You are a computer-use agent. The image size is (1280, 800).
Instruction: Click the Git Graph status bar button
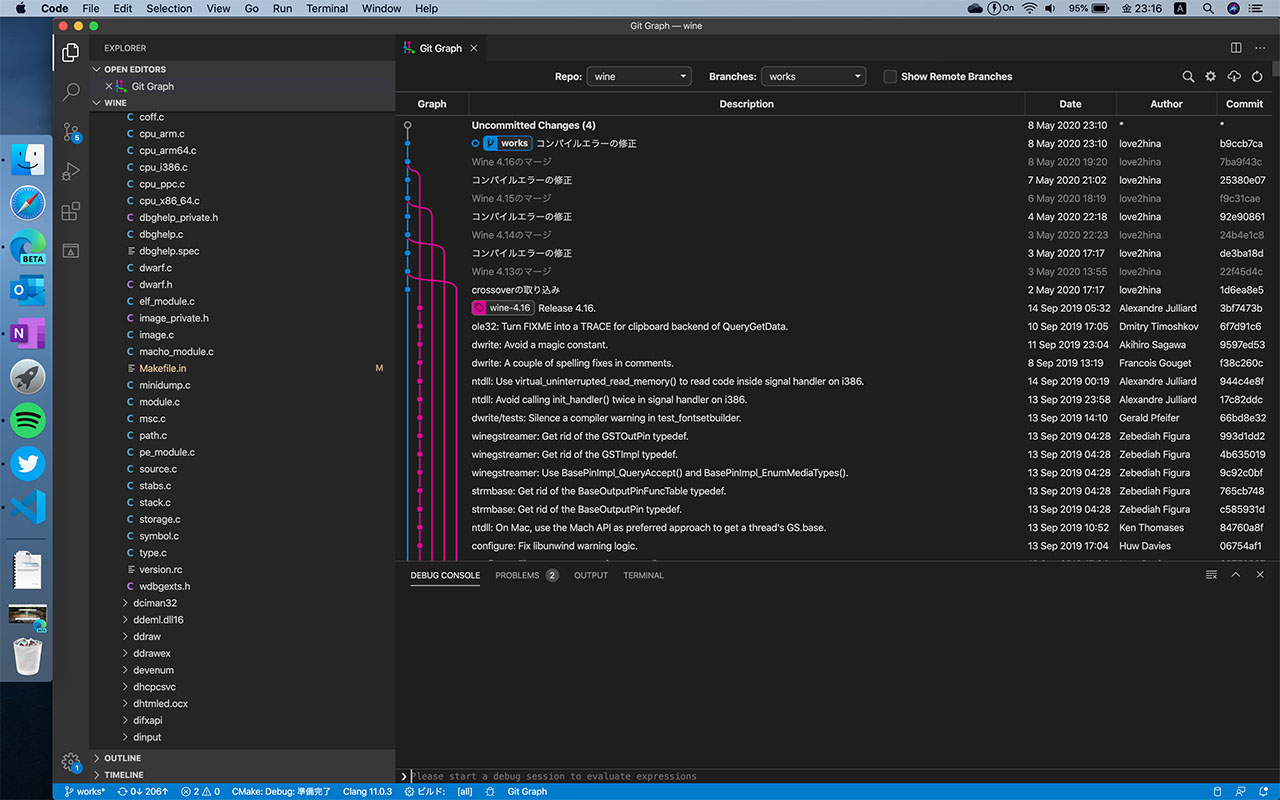click(x=527, y=791)
